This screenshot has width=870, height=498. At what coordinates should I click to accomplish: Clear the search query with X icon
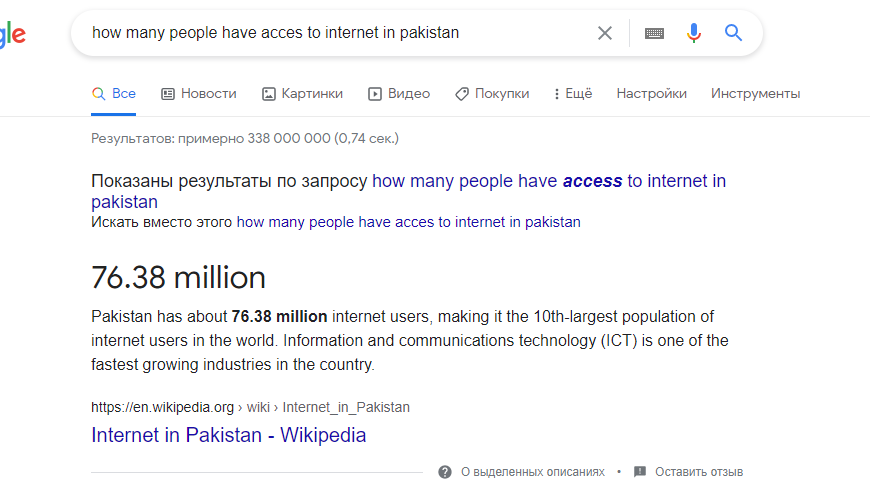click(605, 33)
